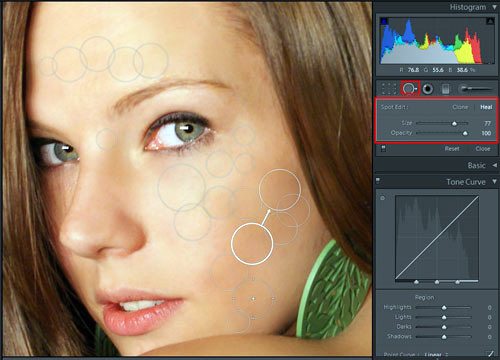Toggle highlight clipping indicator in histogram

tap(490, 21)
